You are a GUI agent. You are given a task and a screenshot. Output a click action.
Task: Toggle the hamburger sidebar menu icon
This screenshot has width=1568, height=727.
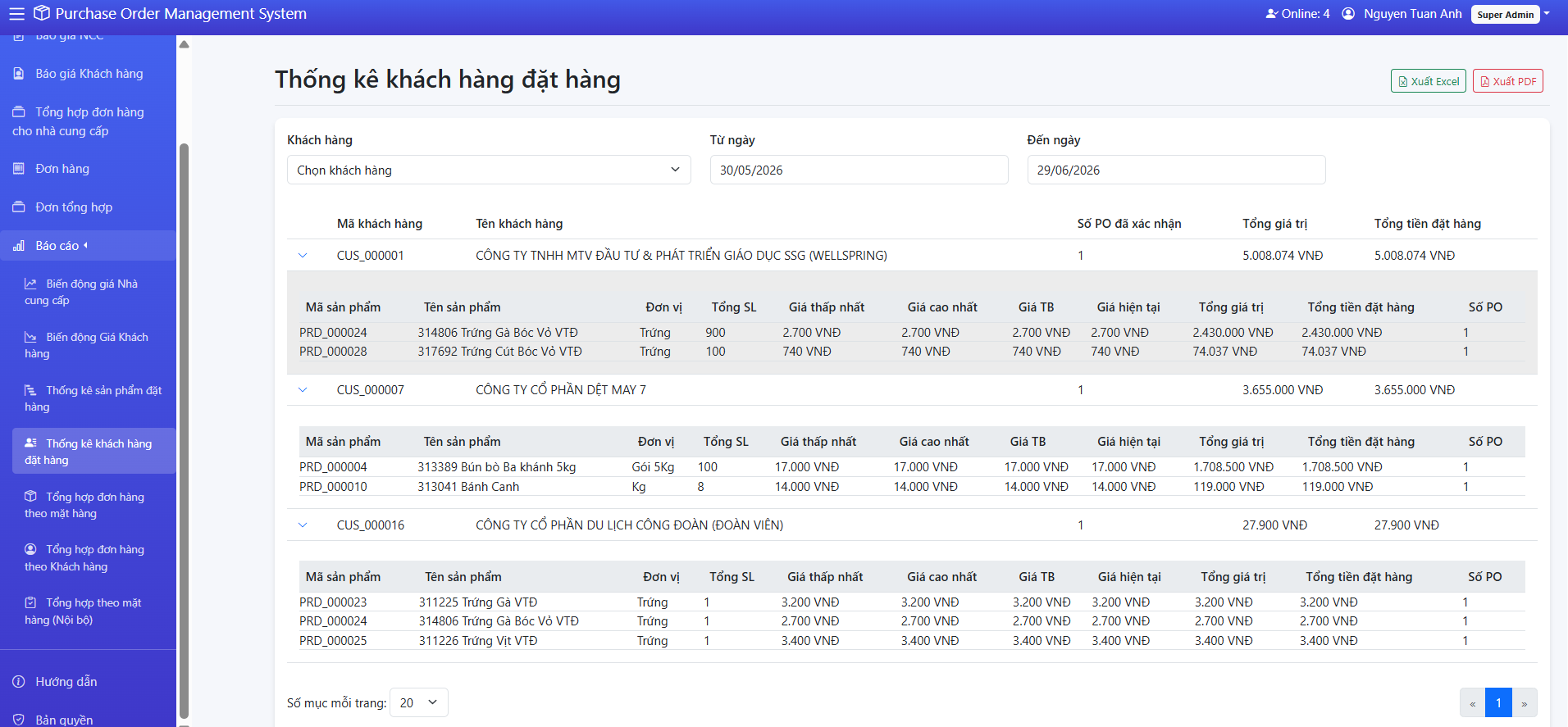[x=16, y=14]
